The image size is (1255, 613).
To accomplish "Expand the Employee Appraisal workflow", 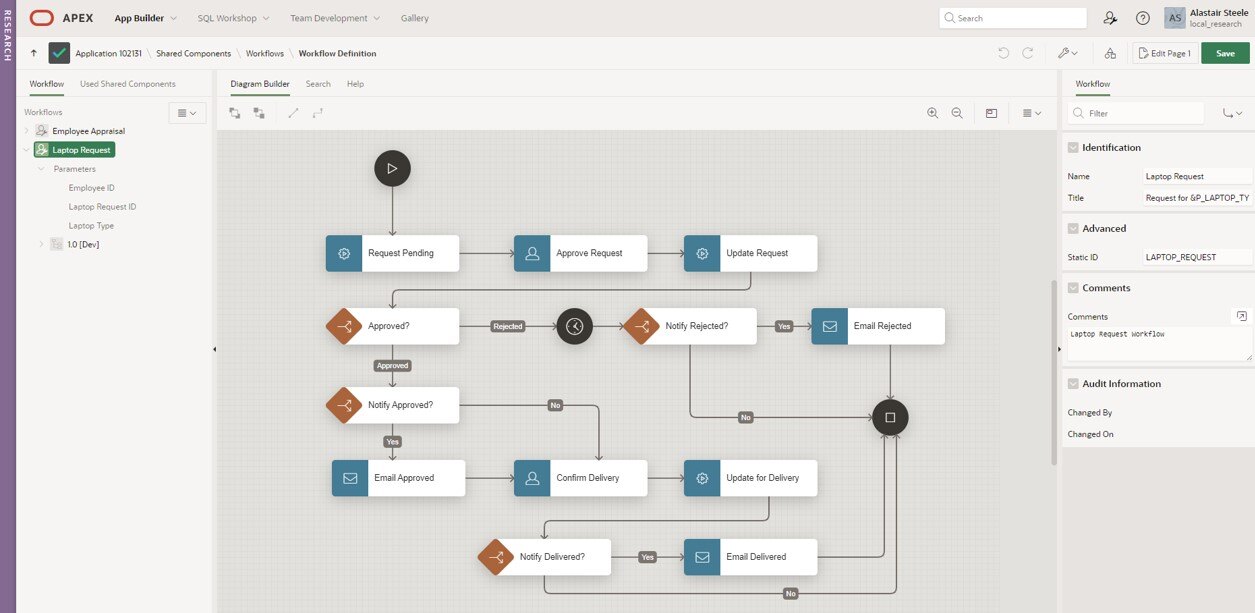I will 27,131.
